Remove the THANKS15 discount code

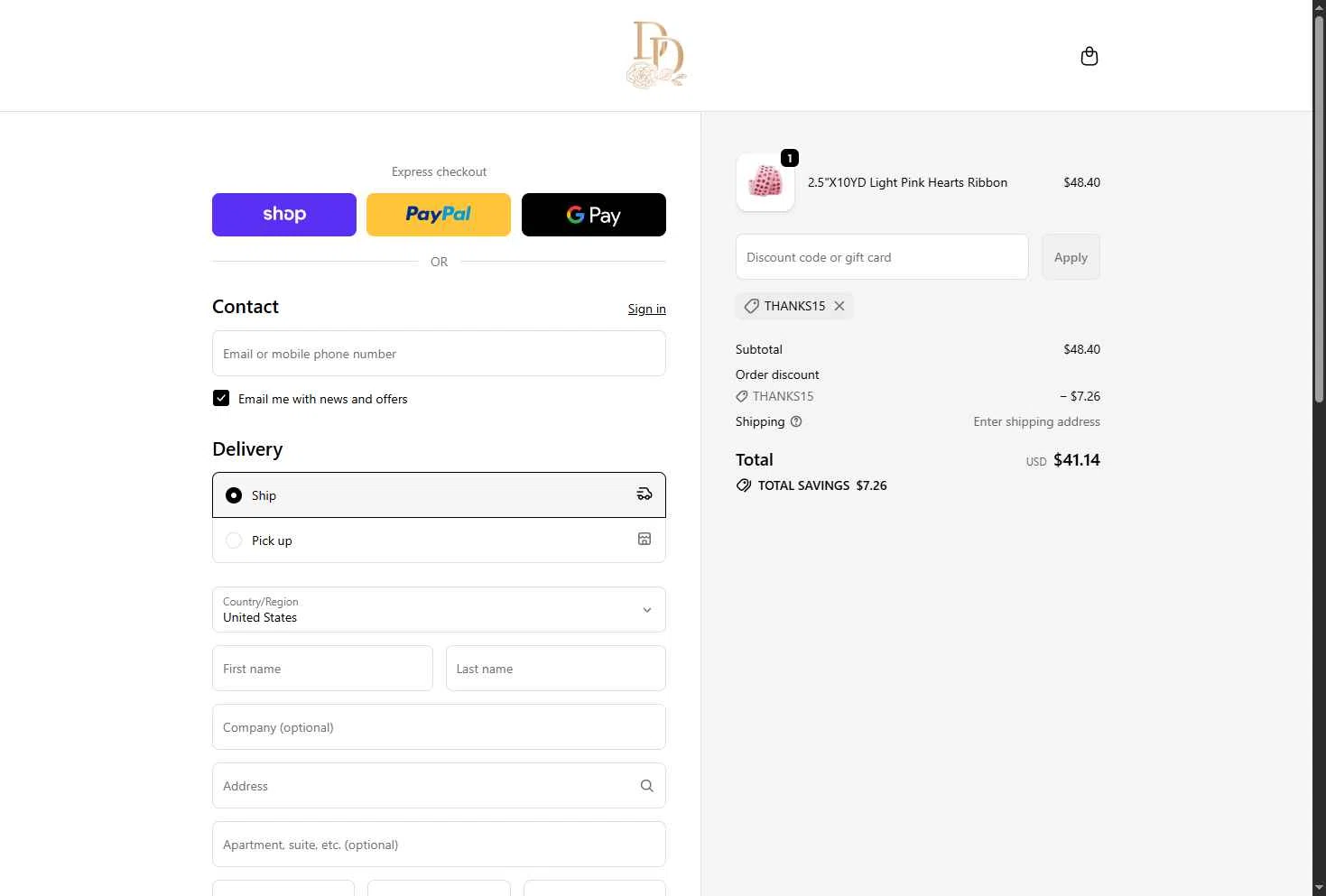pos(839,306)
